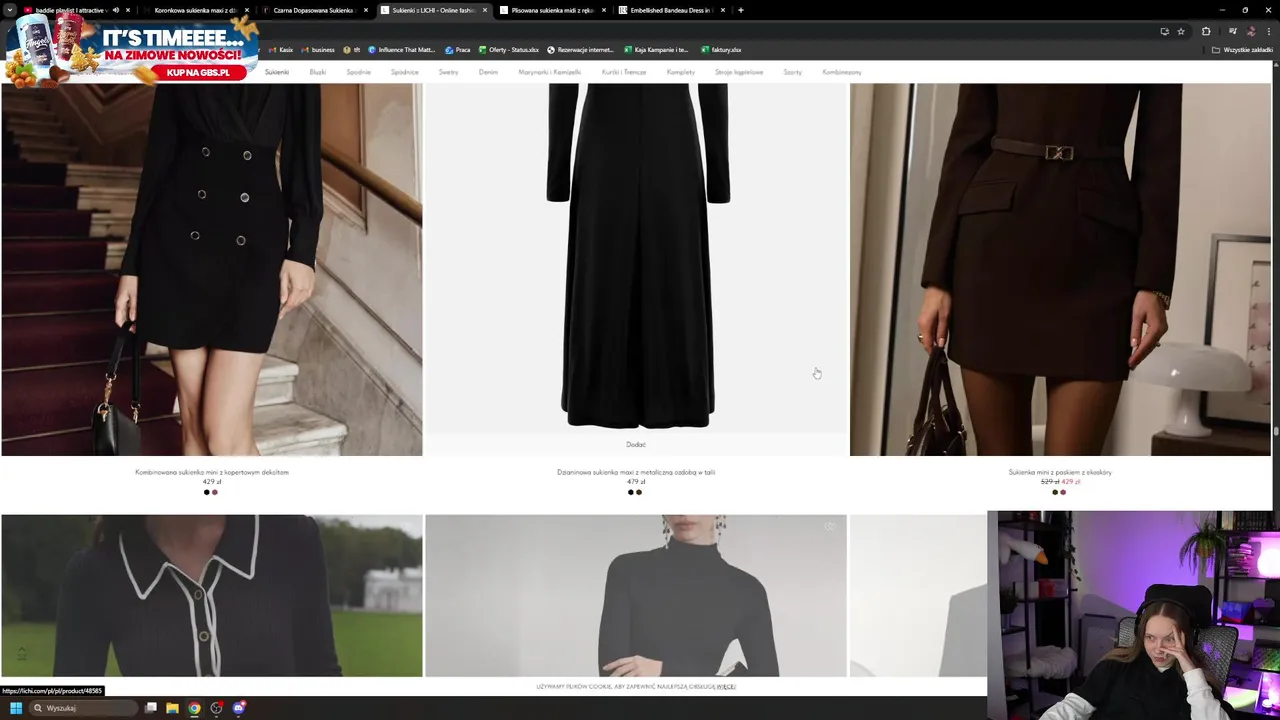
Task: Open the Wszystkie zakładki bookmarks folder
Action: 1242,49
